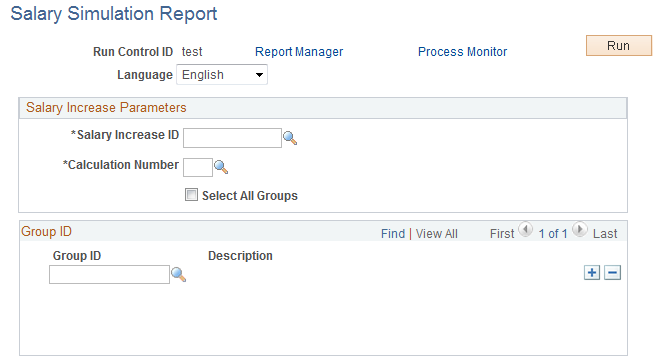Enable Select All Groups checkbox

click(191, 195)
